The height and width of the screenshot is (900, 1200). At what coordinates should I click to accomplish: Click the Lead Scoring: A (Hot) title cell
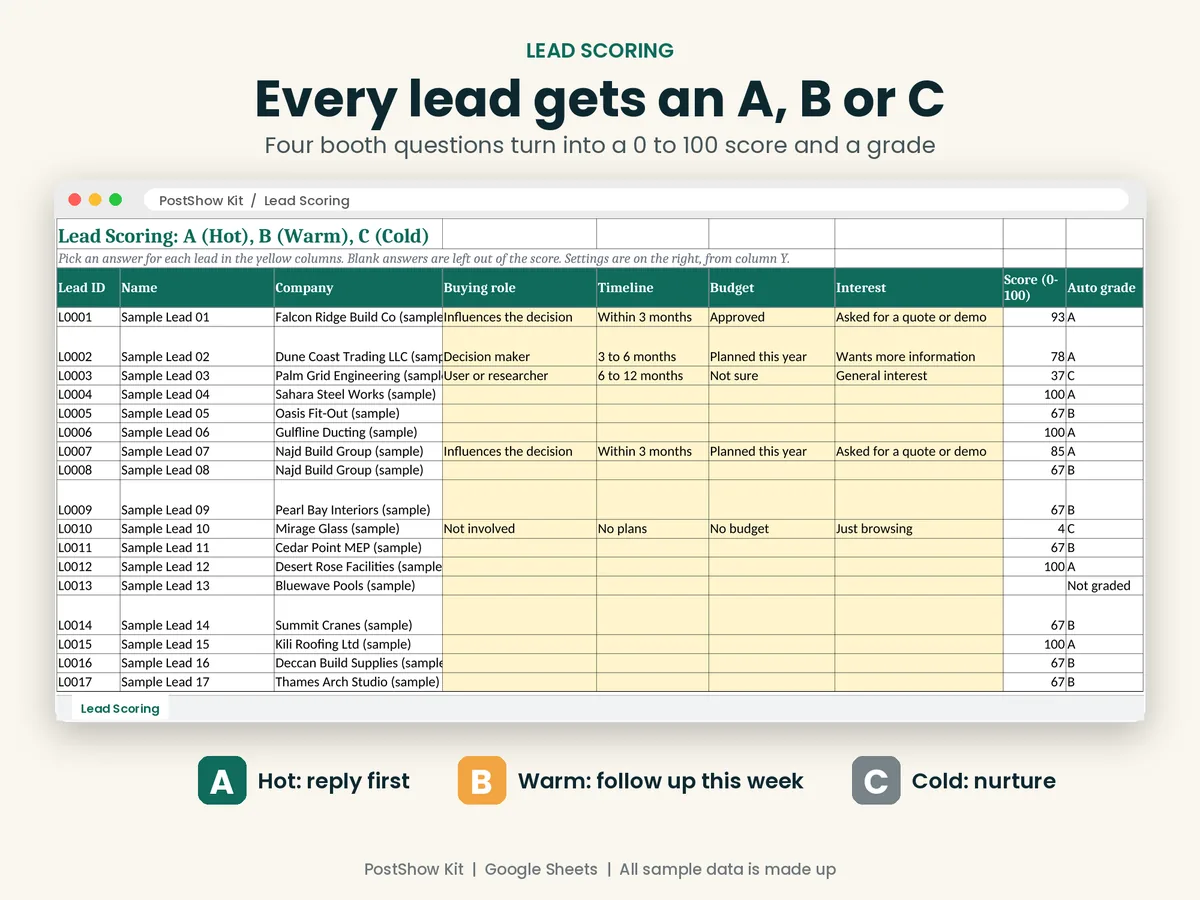(249, 236)
